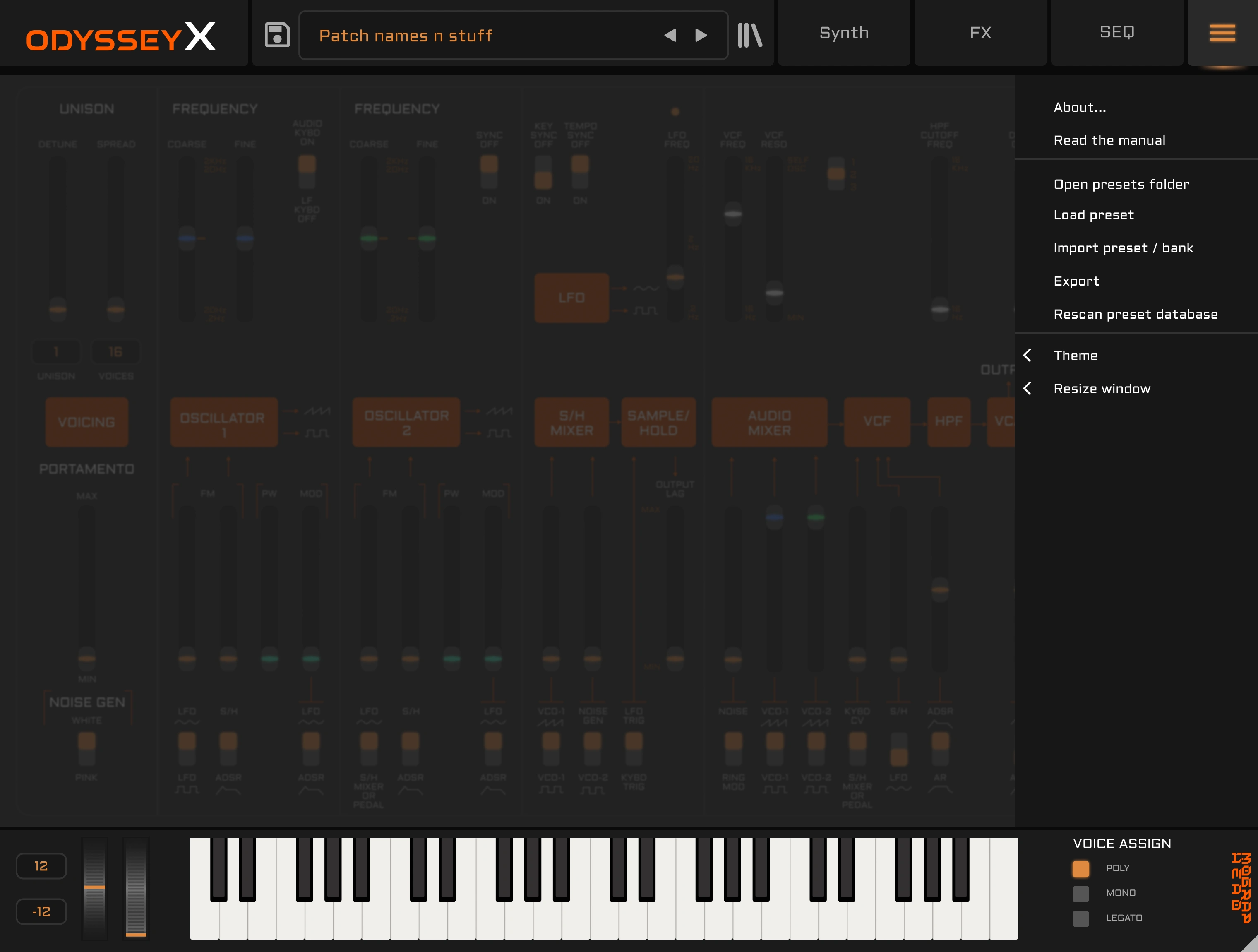The height and width of the screenshot is (952, 1258).
Task: Click the orange brand logo near keyboard
Action: click(1241, 887)
